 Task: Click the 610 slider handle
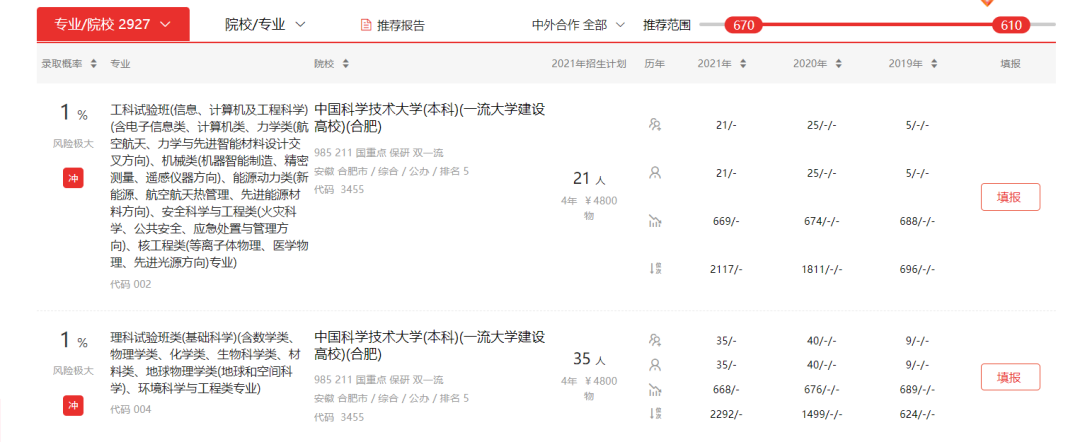pyautogui.click(x=1011, y=25)
